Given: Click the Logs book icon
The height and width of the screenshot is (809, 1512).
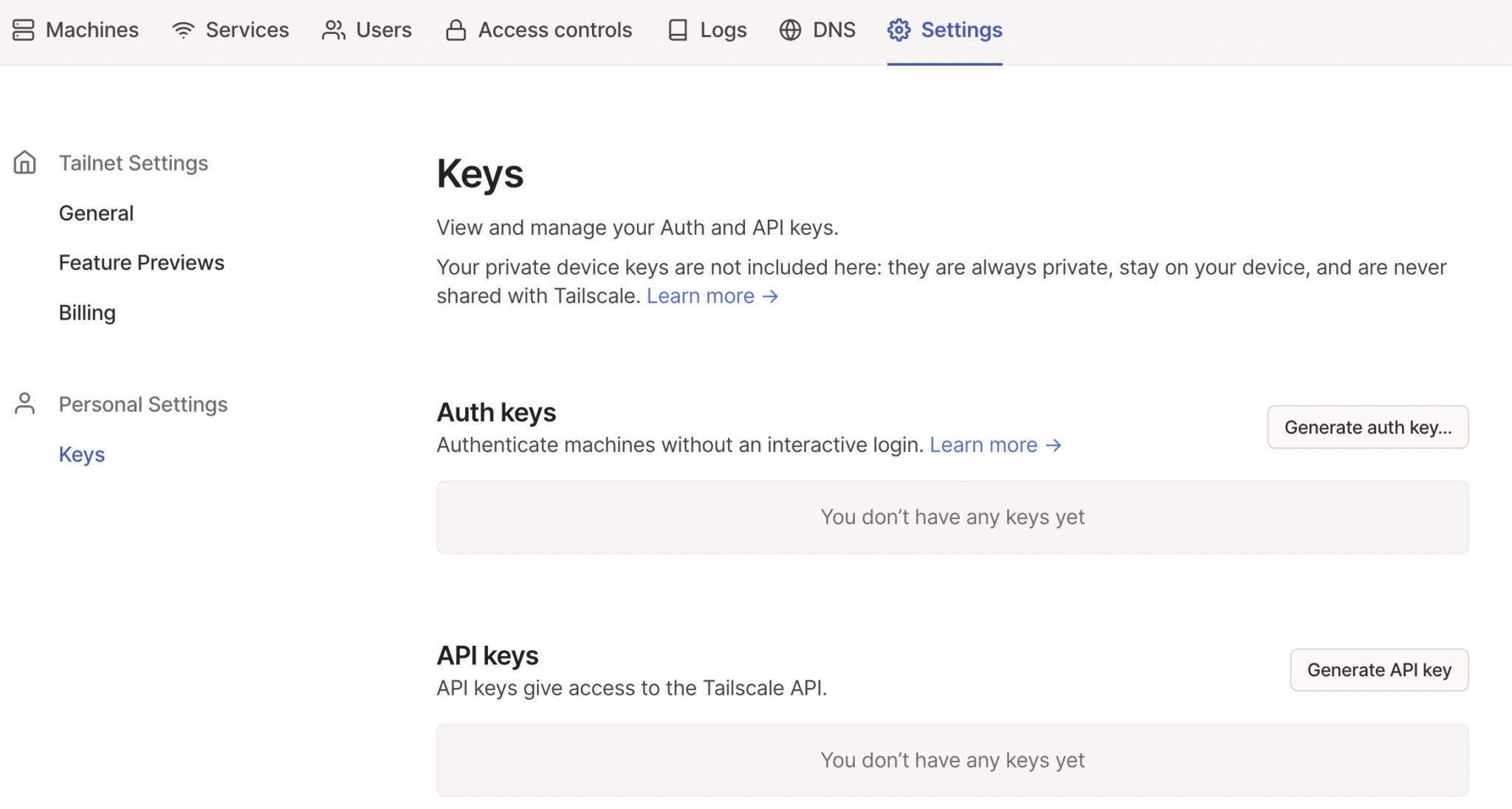Looking at the screenshot, I should click(678, 30).
